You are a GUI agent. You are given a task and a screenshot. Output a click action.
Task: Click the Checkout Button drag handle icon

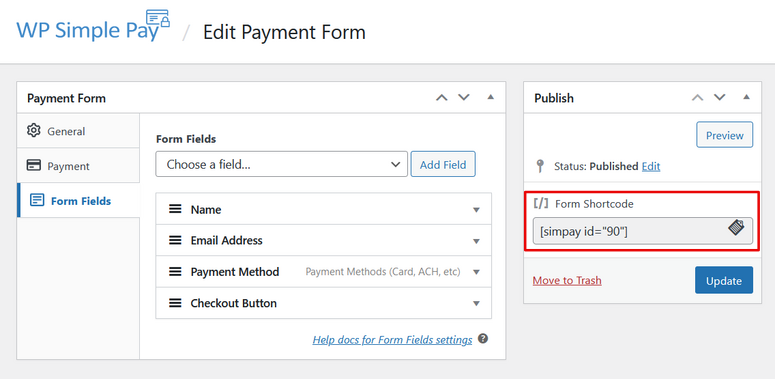tap(175, 303)
